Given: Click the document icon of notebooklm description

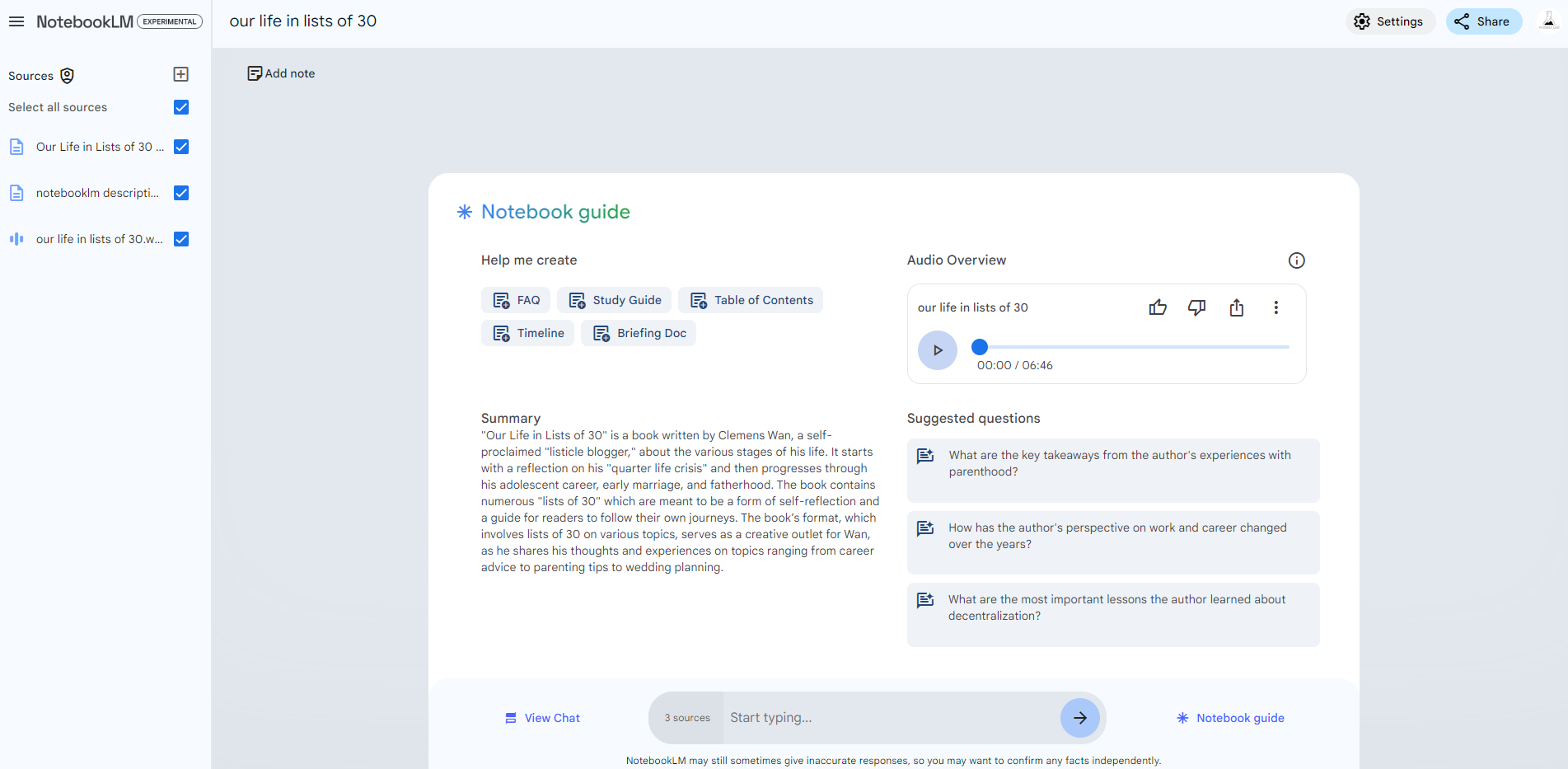Looking at the screenshot, I should [16, 193].
